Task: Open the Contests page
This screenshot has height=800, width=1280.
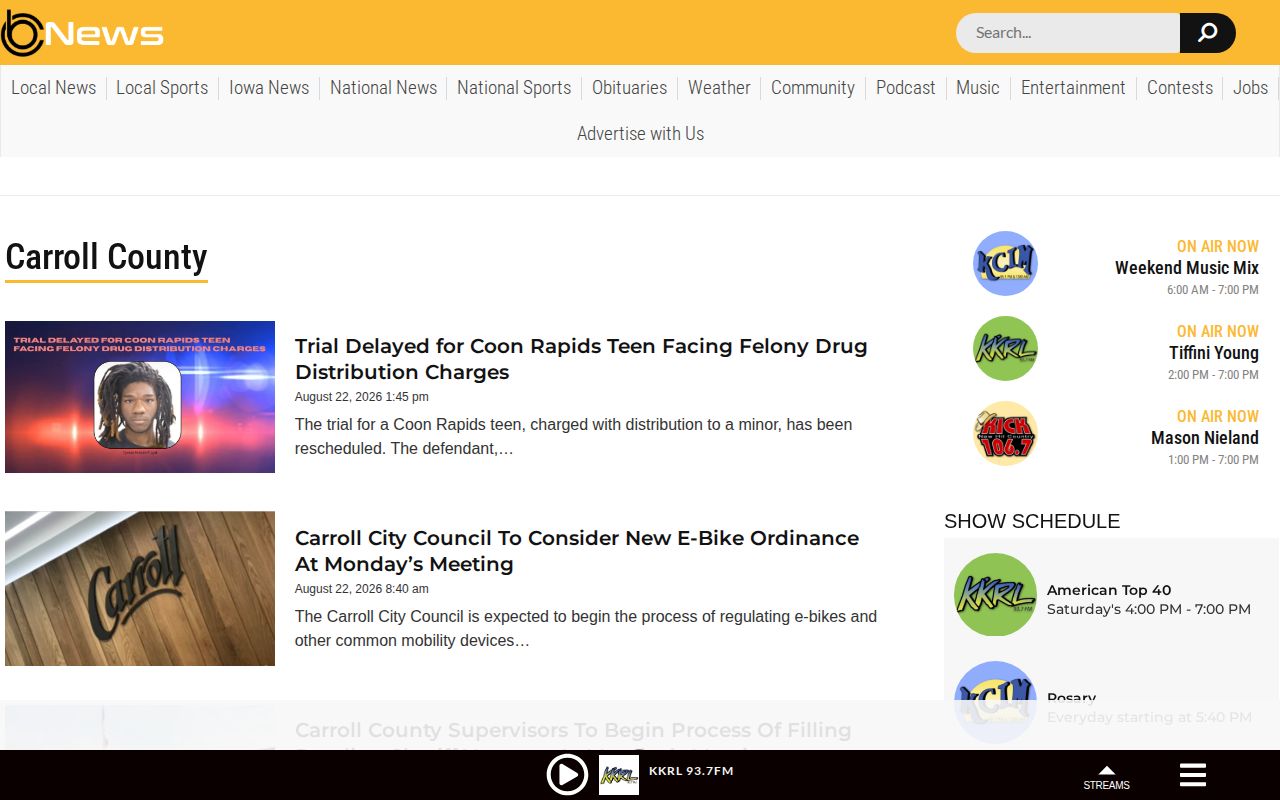Action: pos(1180,88)
